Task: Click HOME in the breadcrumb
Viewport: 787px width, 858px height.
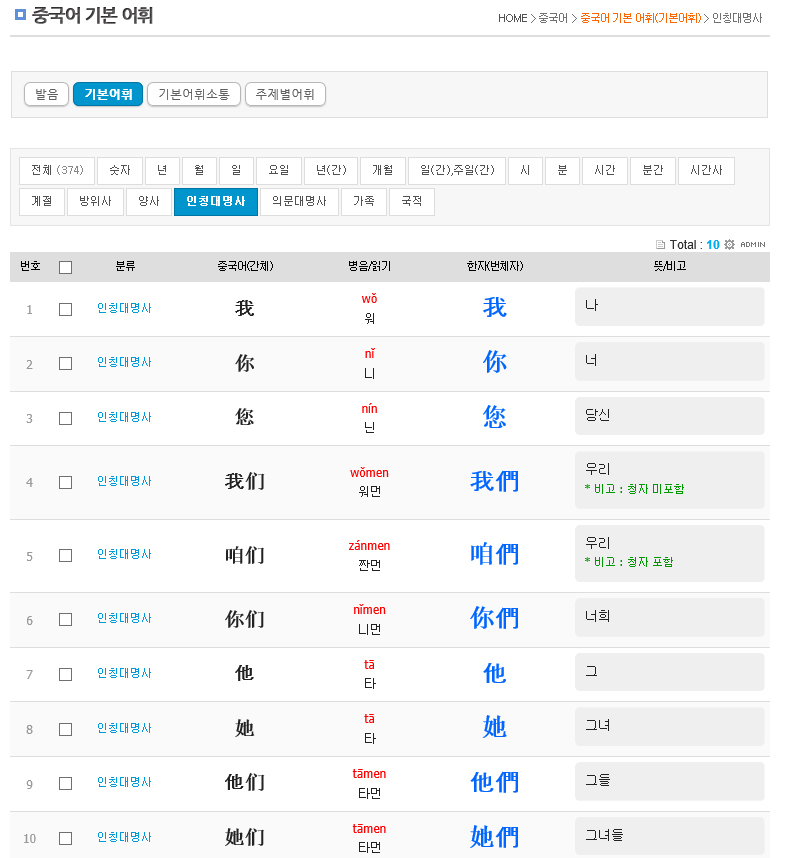Action: coord(512,19)
